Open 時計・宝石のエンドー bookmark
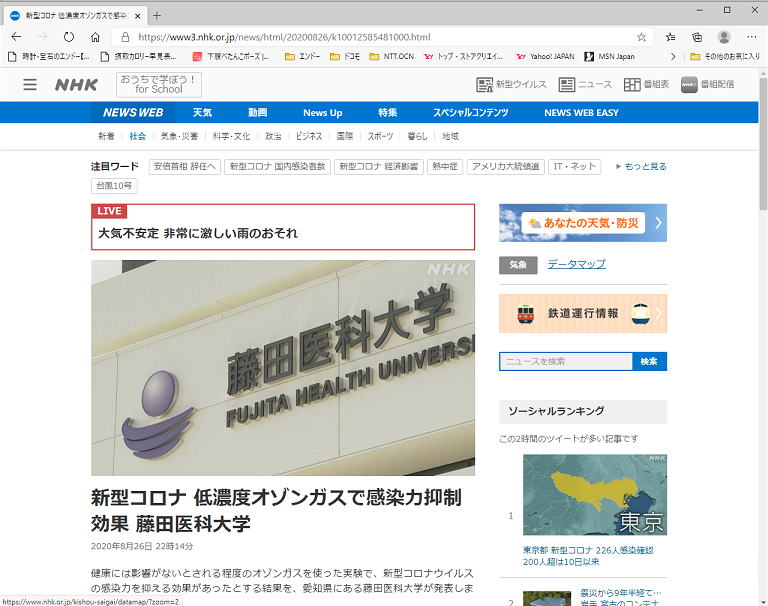 coord(50,57)
